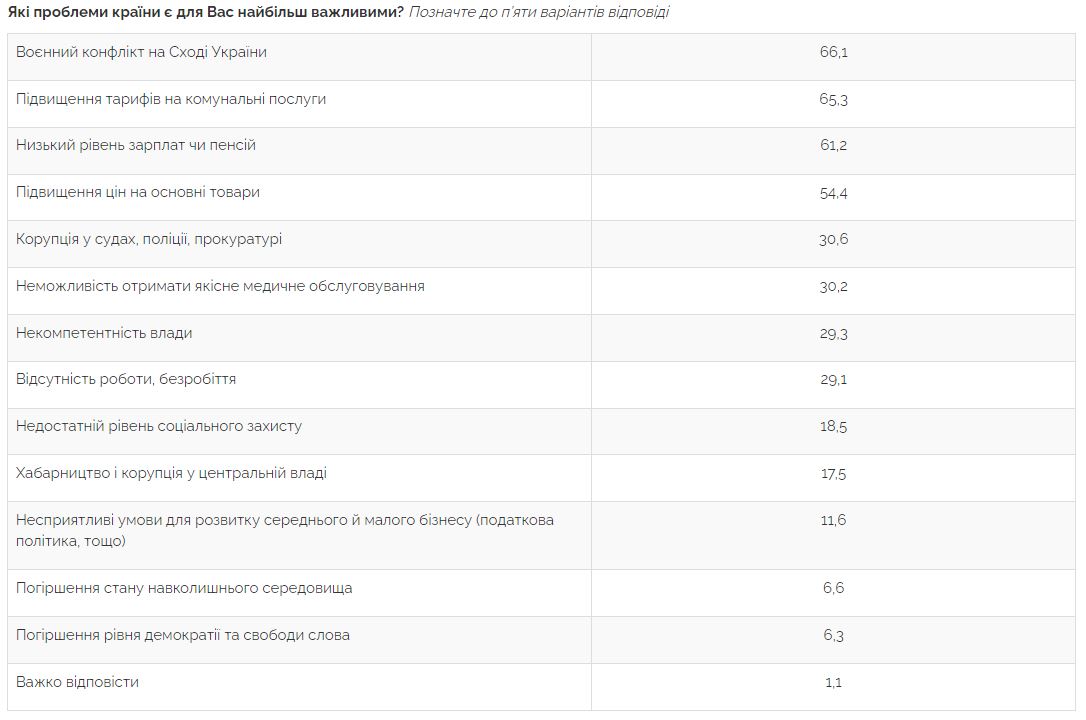Screen dimensions: 1086x720
Task: Click 'Підвищення цін на основні товари' label
Action: (x=138, y=192)
